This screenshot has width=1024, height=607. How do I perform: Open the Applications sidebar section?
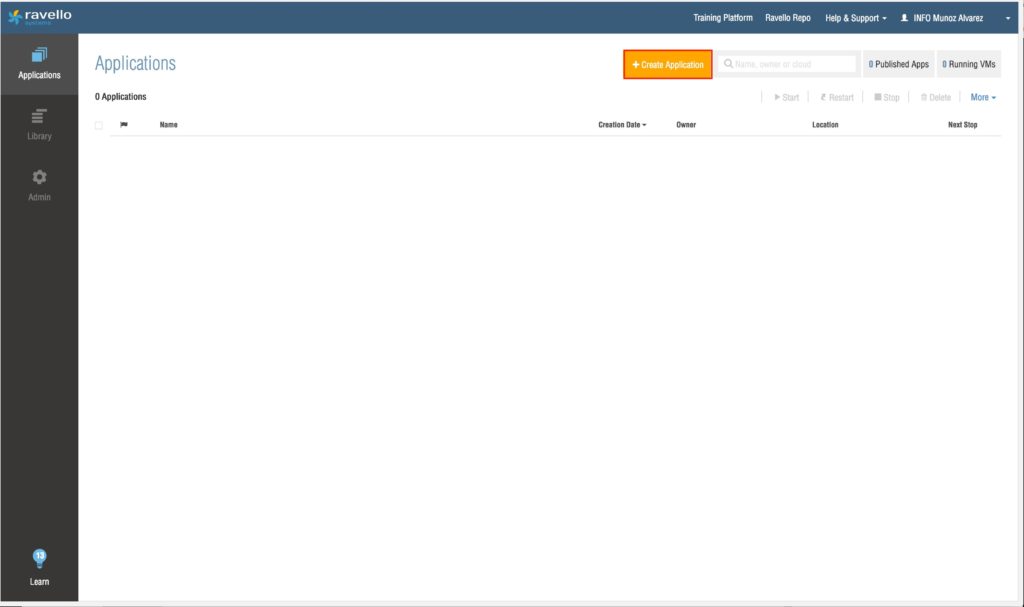point(39,64)
